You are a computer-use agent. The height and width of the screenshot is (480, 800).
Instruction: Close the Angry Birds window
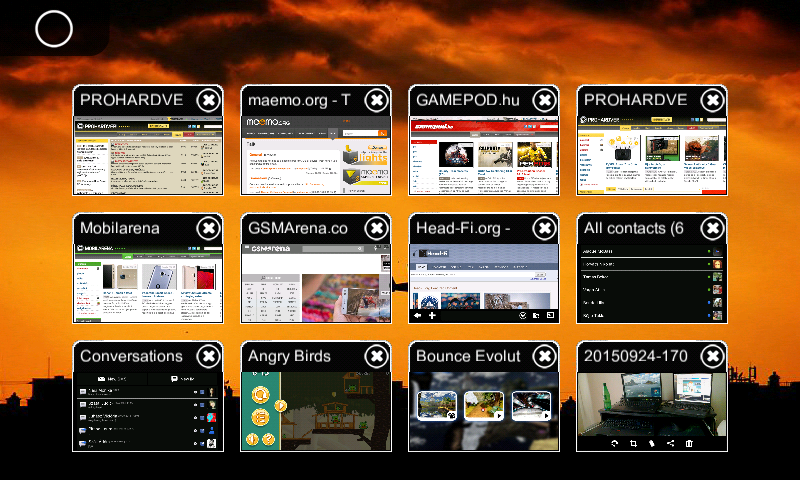pos(377,357)
